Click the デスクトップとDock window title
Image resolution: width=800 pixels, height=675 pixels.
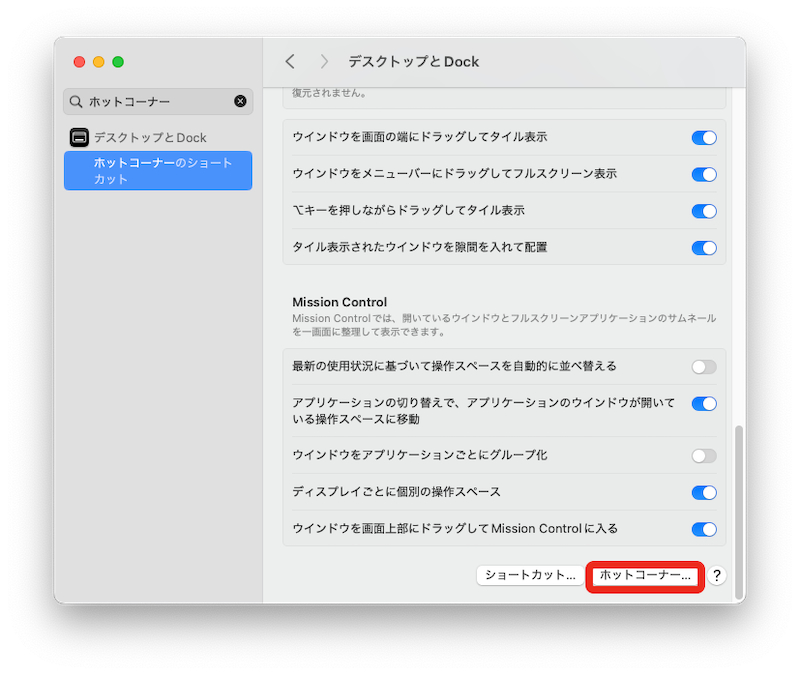coord(414,62)
